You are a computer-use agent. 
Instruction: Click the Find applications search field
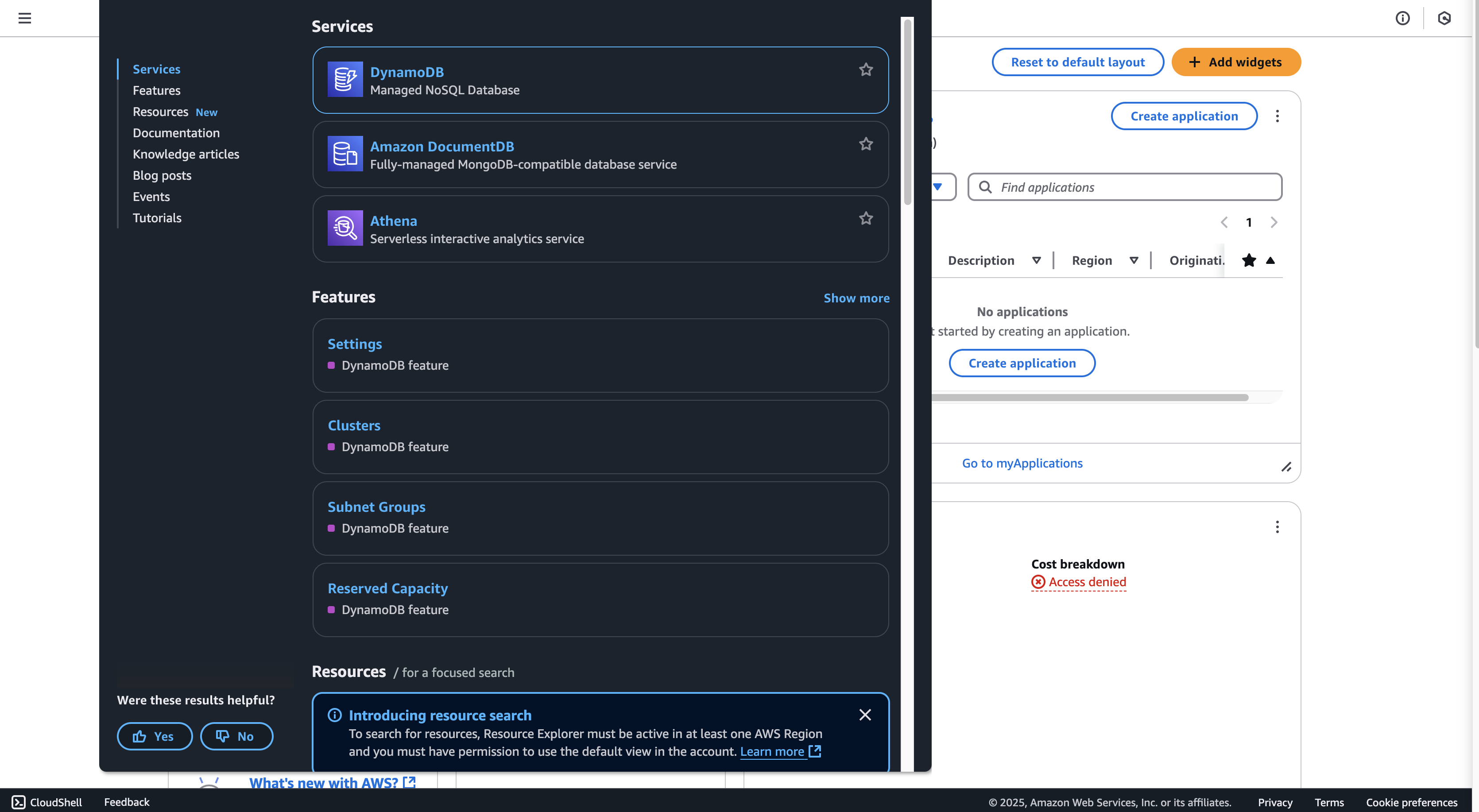[1125, 187]
